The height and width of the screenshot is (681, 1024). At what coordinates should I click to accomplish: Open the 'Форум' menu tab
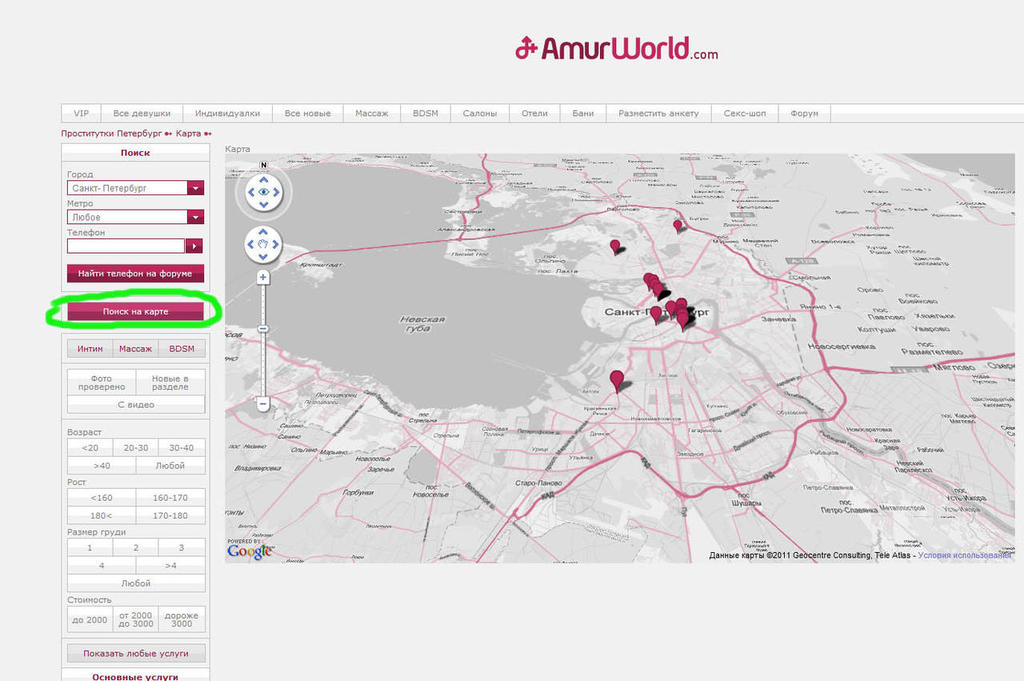coord(804,113)
